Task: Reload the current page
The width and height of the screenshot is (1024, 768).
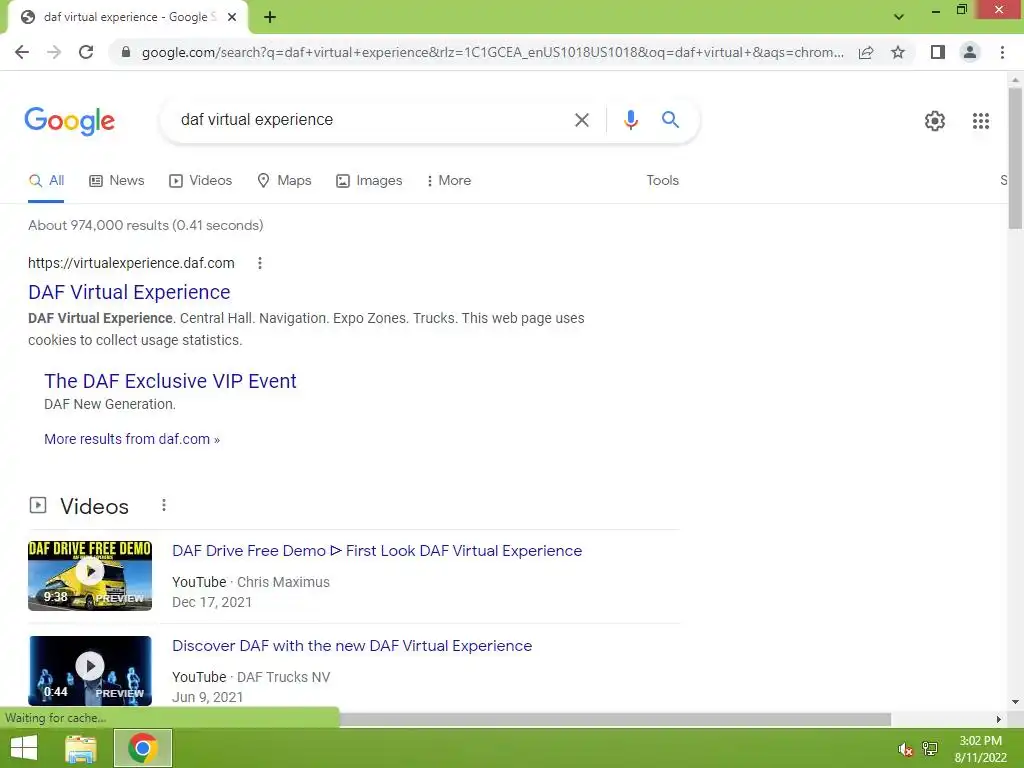Action: click(x=86, y=52)
